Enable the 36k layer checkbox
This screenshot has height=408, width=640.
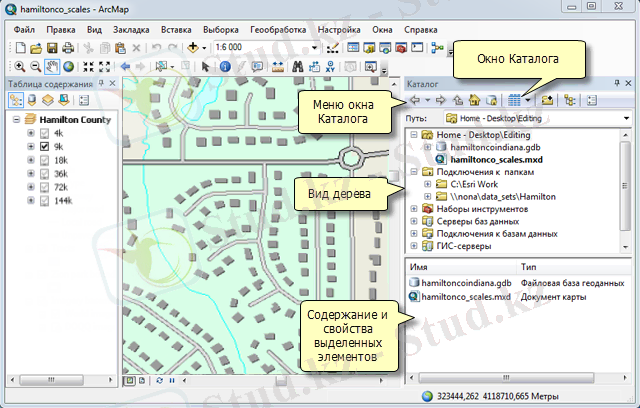(44, 174)
